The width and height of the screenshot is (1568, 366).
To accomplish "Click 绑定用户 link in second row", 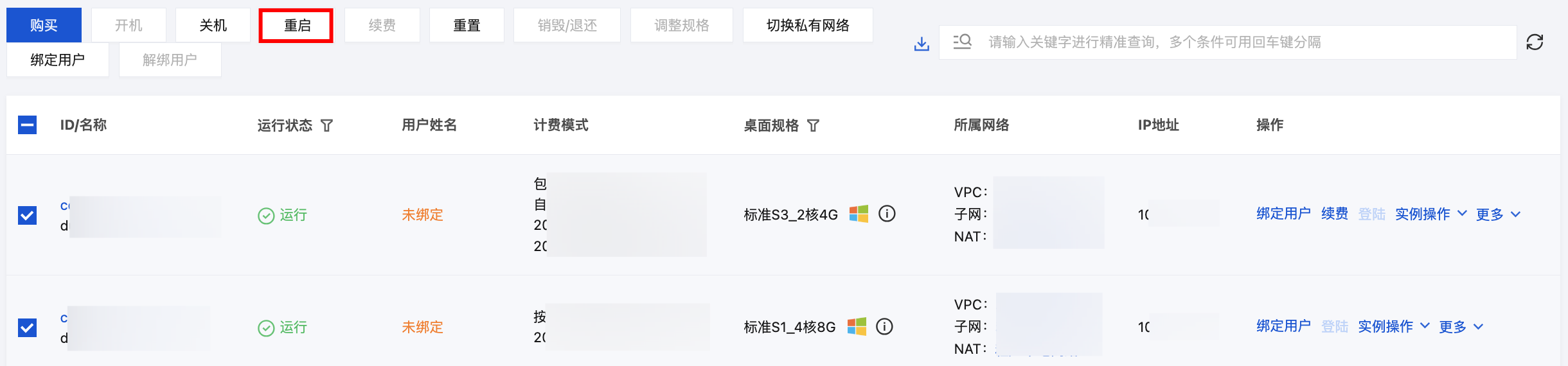I will pyautogui.click(x=1283, y=326).
